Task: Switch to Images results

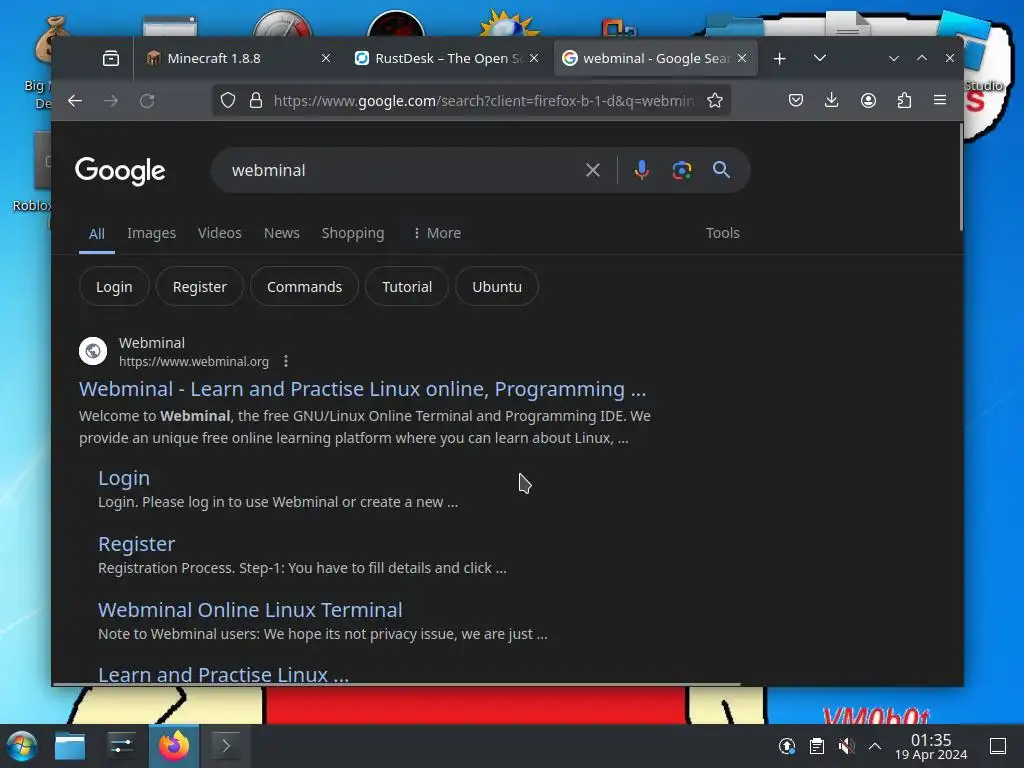Action: 152,233
